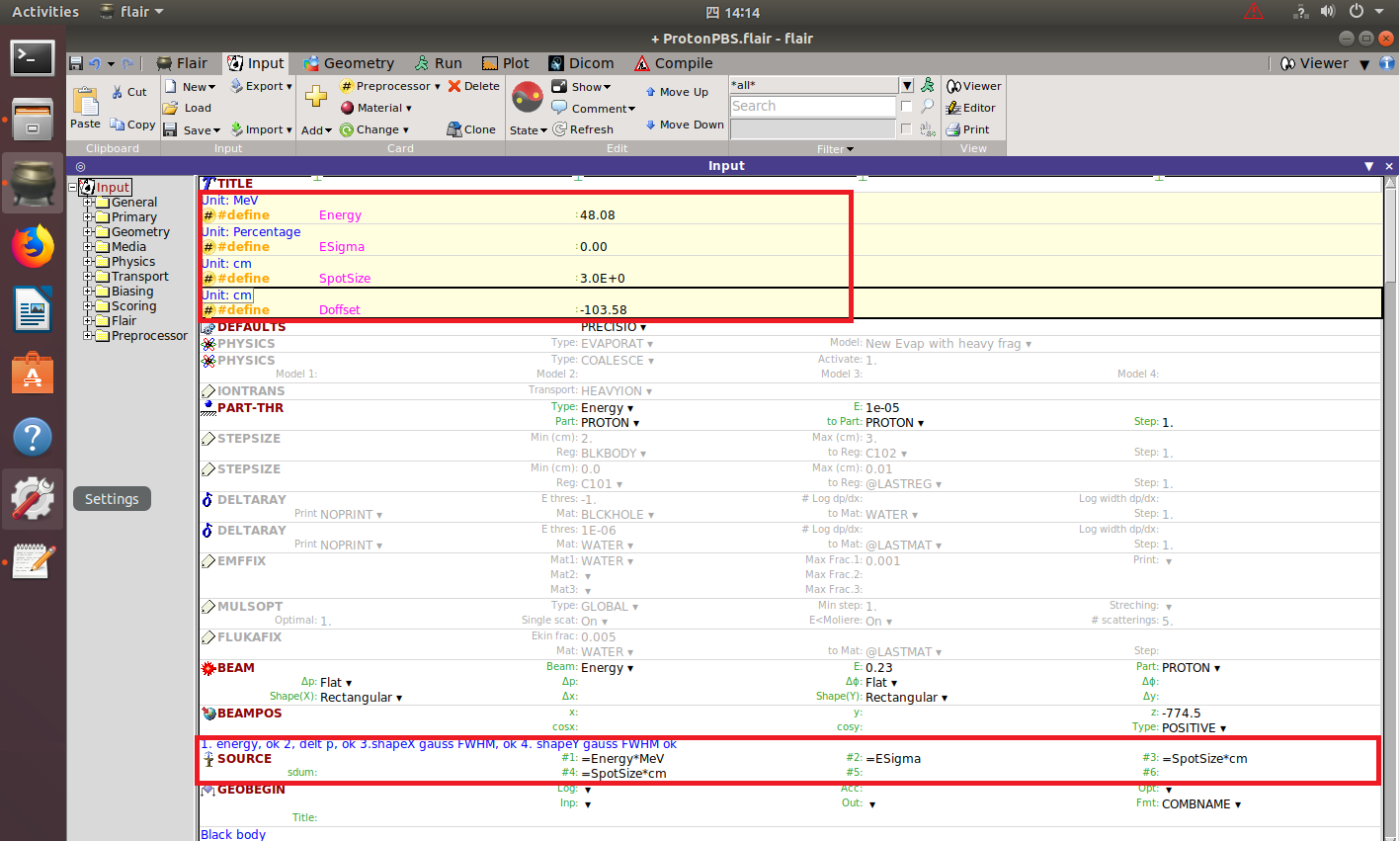The width and height of the screenshot is (1400, 841).
Task: Open the Editor
Action: 971,108
